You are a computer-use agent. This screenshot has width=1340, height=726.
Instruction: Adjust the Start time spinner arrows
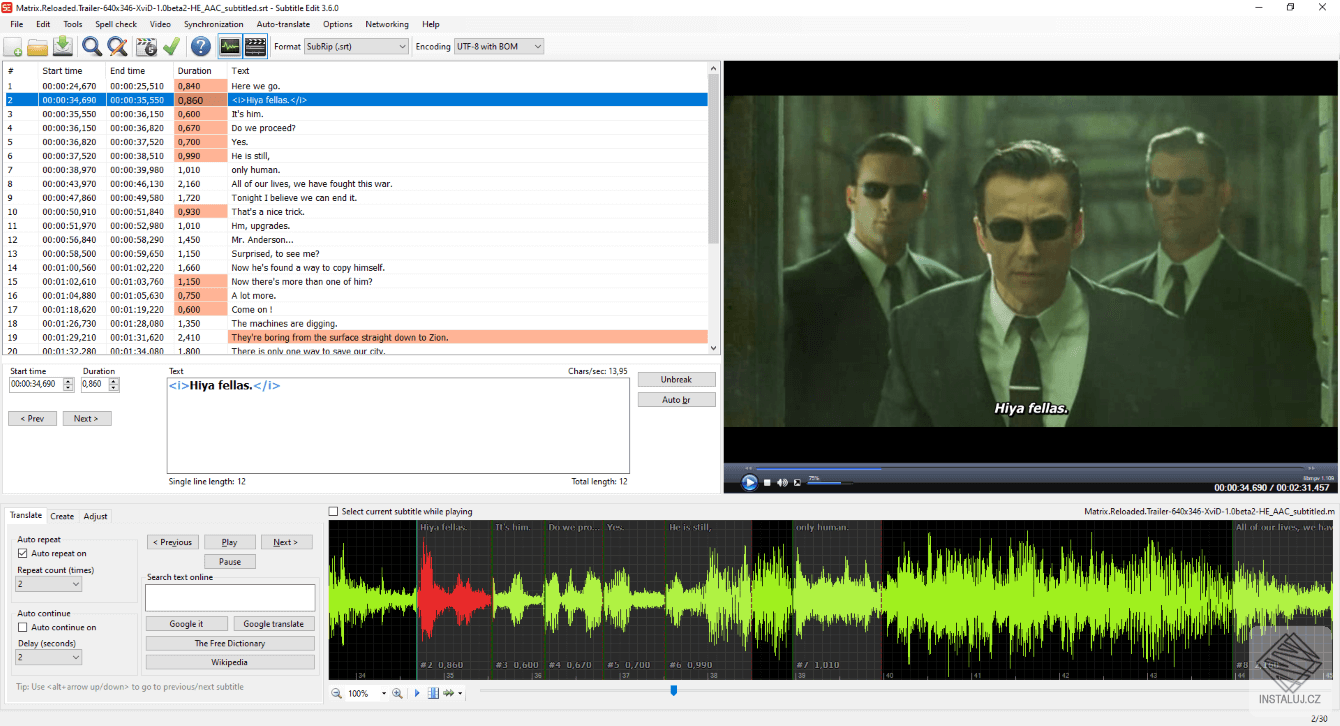[x=68, y=384]
